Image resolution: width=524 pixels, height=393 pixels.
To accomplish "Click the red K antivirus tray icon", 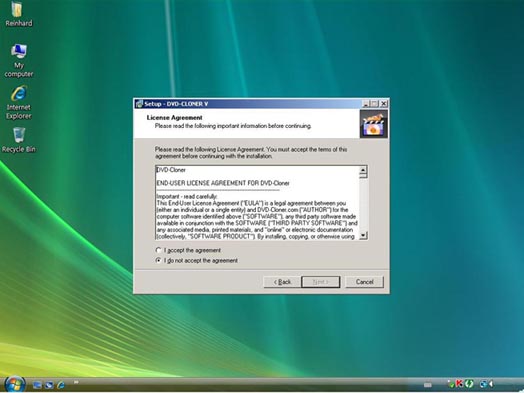I will point(459,383).
